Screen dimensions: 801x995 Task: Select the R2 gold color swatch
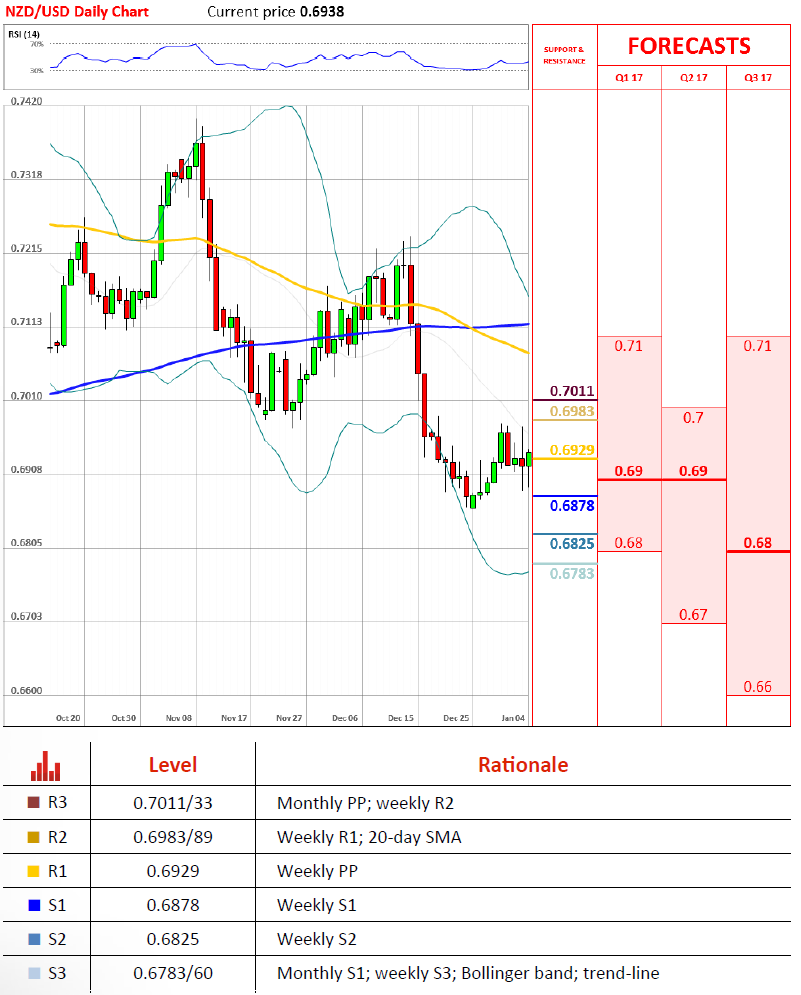click(x=34, y=837)
